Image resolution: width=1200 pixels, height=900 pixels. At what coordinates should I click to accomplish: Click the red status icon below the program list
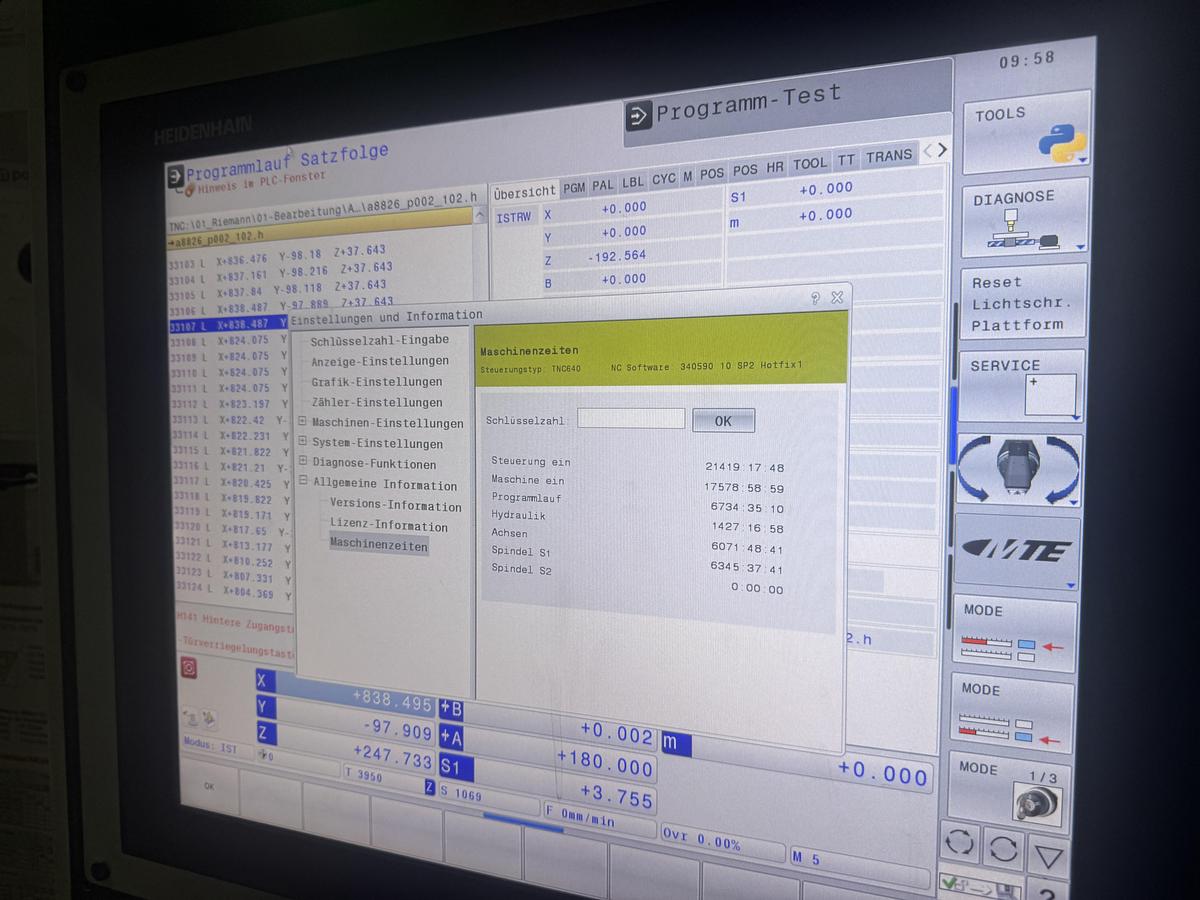click(187, 667)
